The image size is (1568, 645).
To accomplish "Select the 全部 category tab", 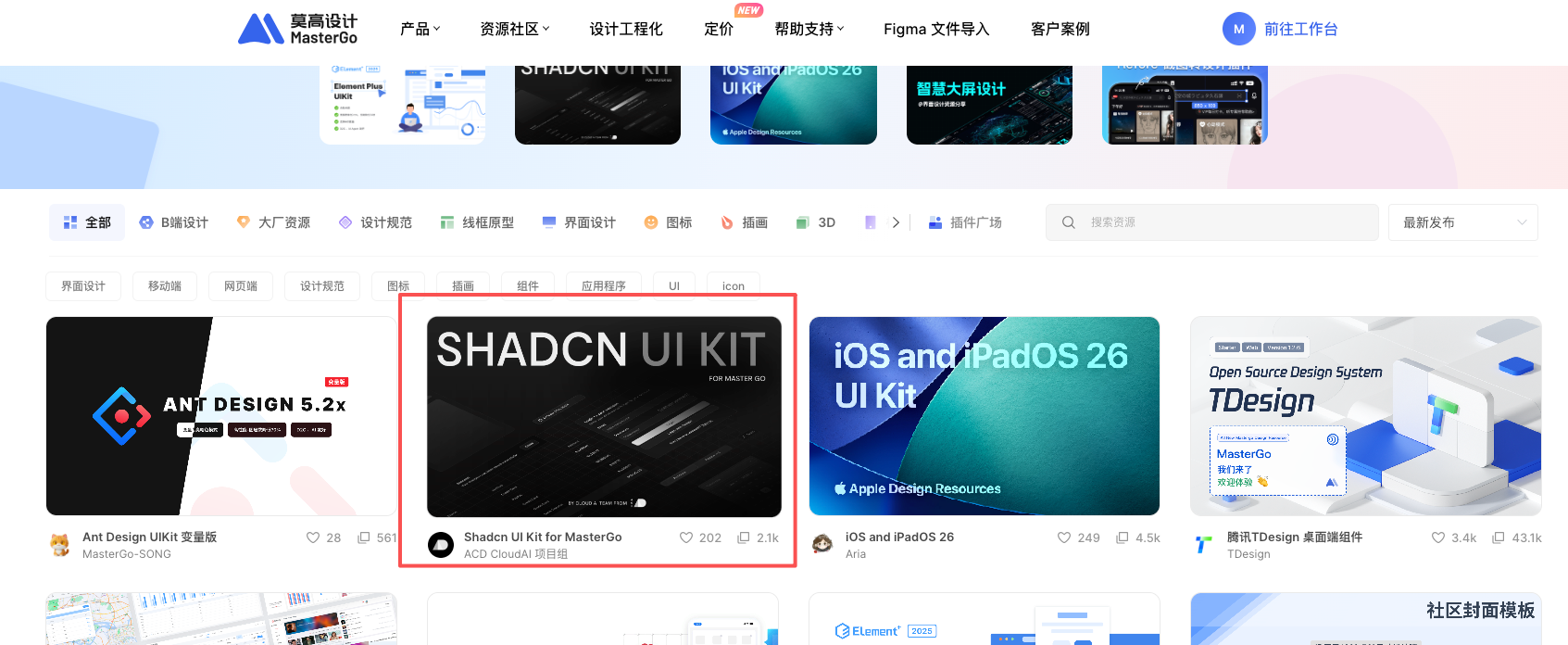I will (x=87, y=222).
